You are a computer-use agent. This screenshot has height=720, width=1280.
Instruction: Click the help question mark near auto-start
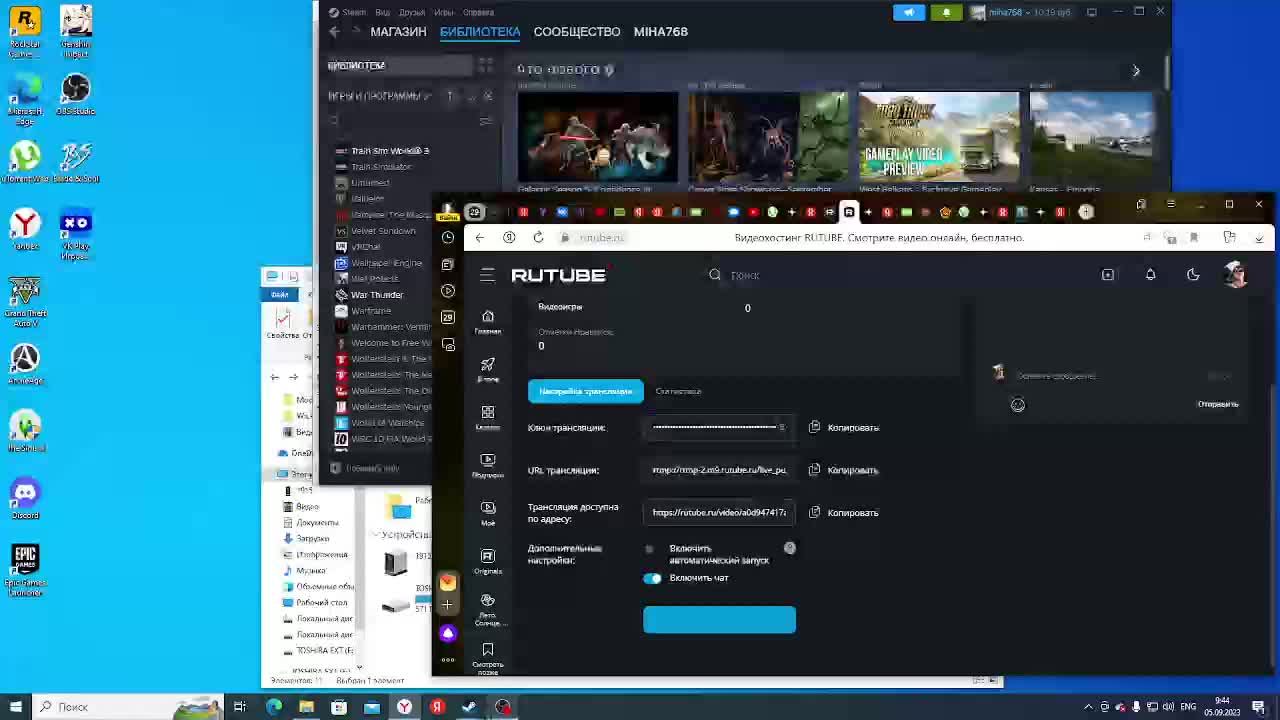790,548
